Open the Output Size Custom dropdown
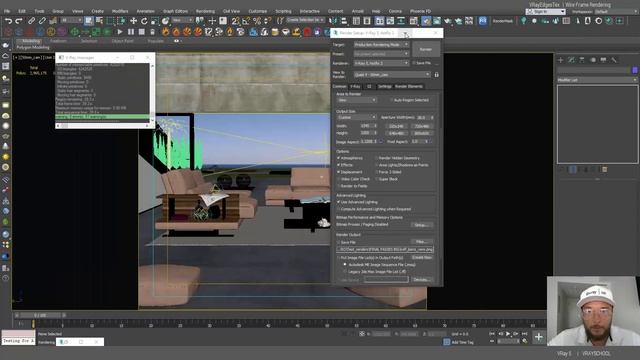Screen dimensions: 640x360 click(x=356, y=118)
